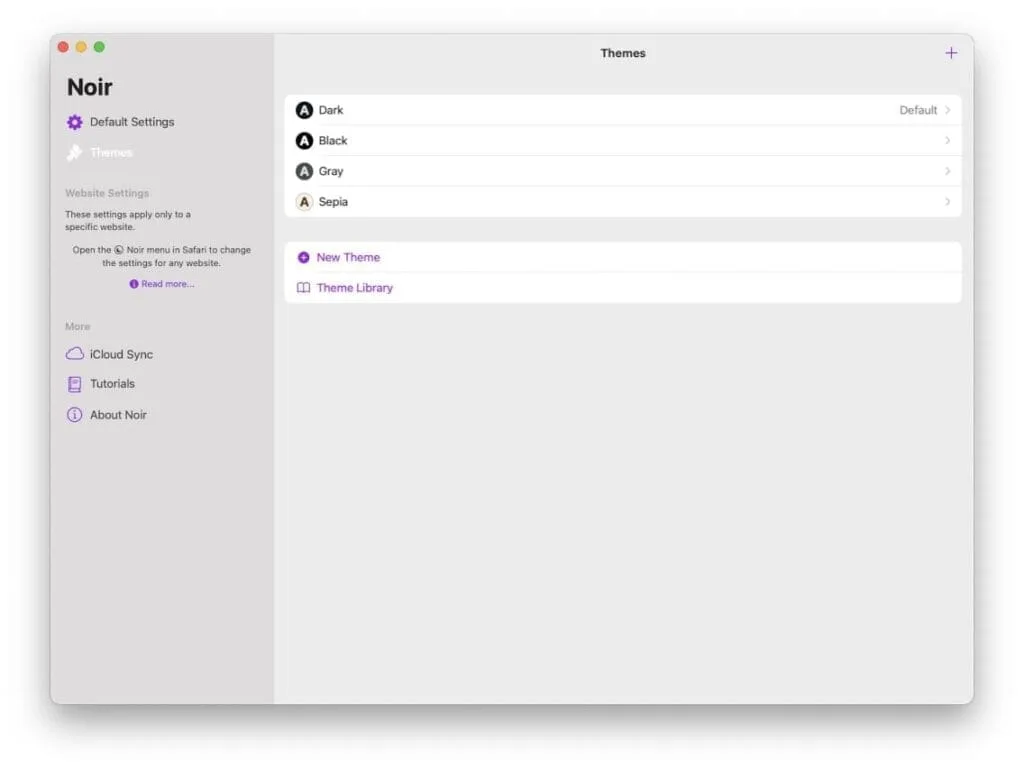Click the cloud icon beside iCloud Sync
The image size is (1024, 771).
pos(75,354)
